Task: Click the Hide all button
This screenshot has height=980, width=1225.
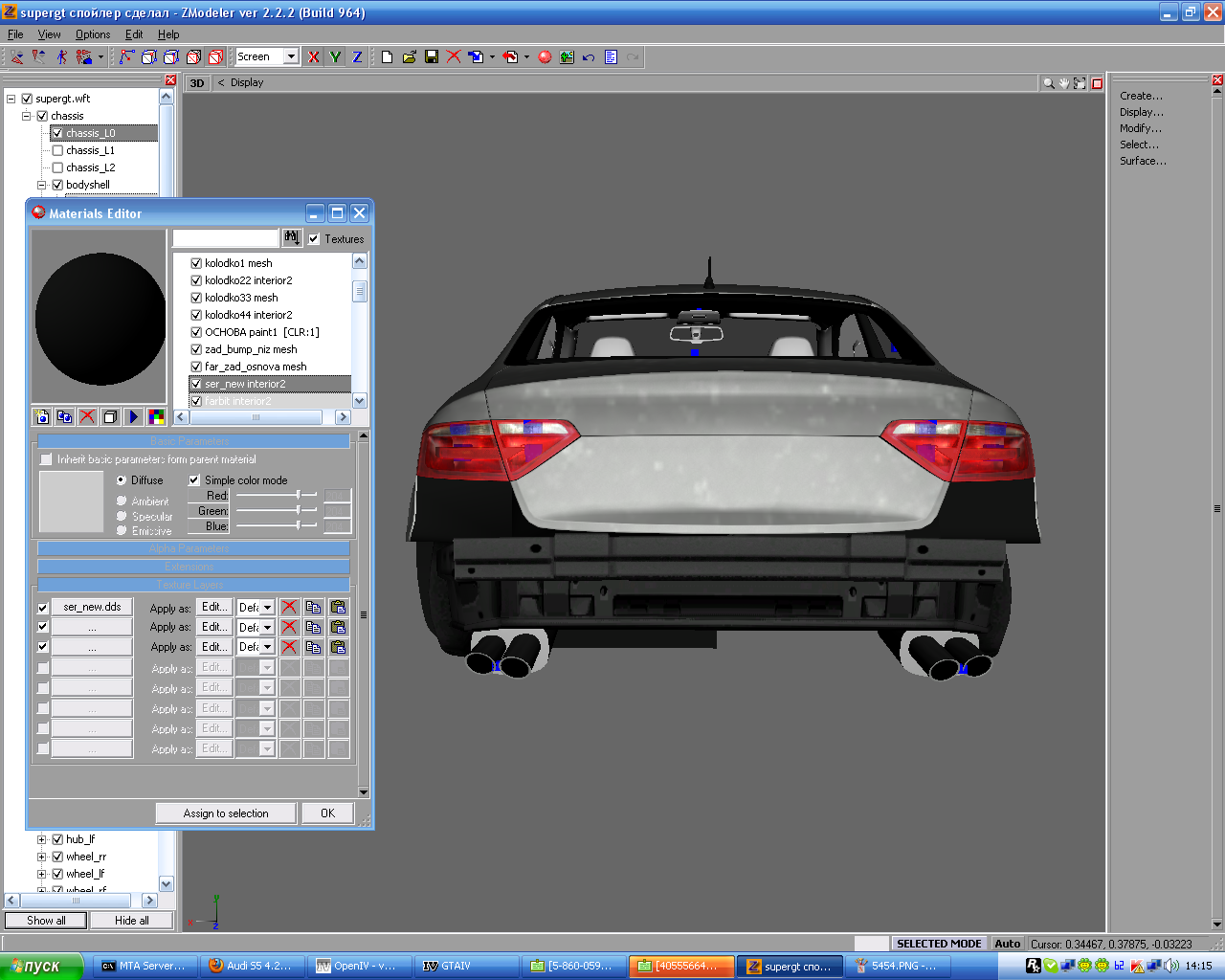Action: (x=131, y=921)
